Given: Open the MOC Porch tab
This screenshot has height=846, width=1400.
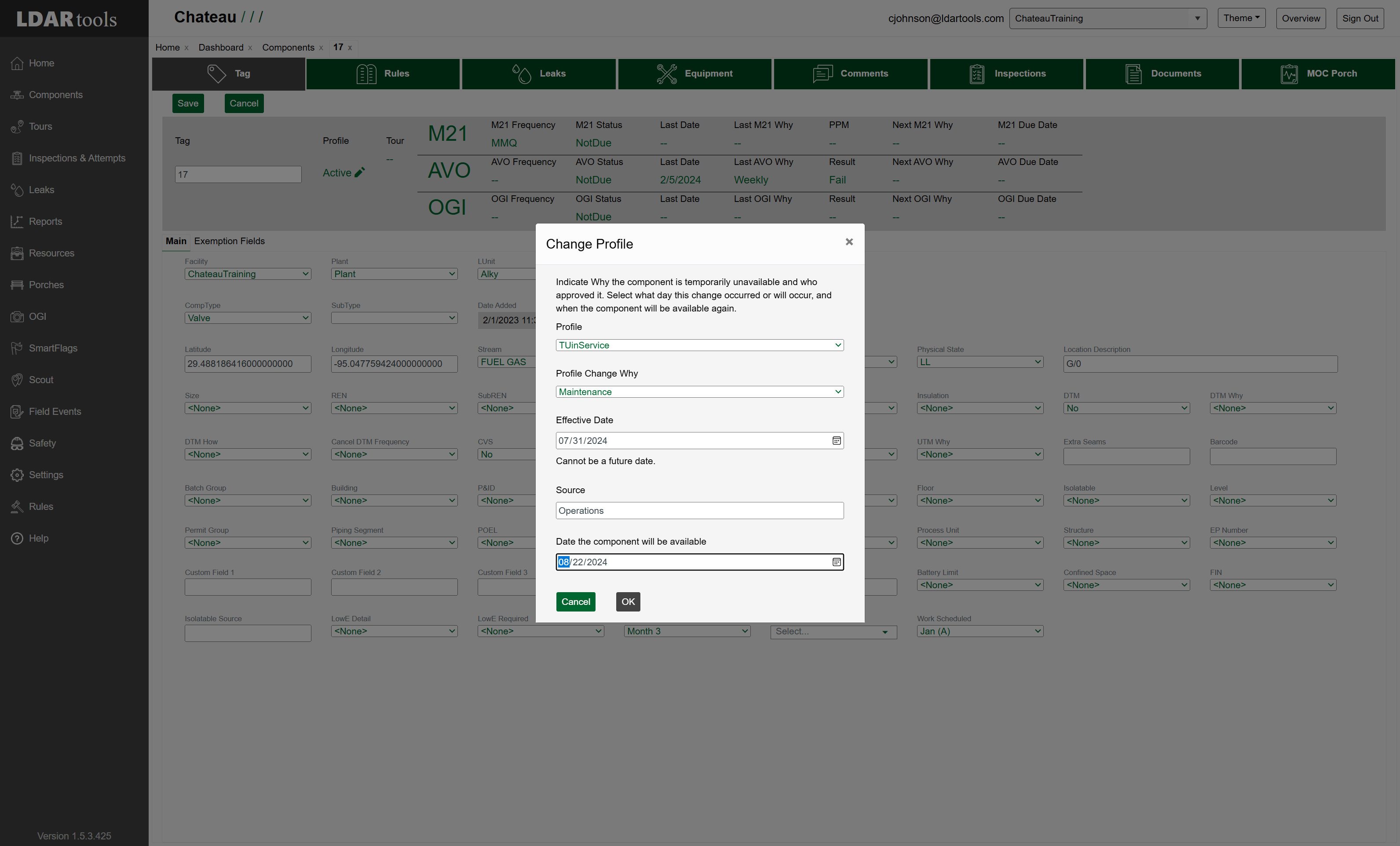Looking at the screenshot, I should coord(1318,74).
